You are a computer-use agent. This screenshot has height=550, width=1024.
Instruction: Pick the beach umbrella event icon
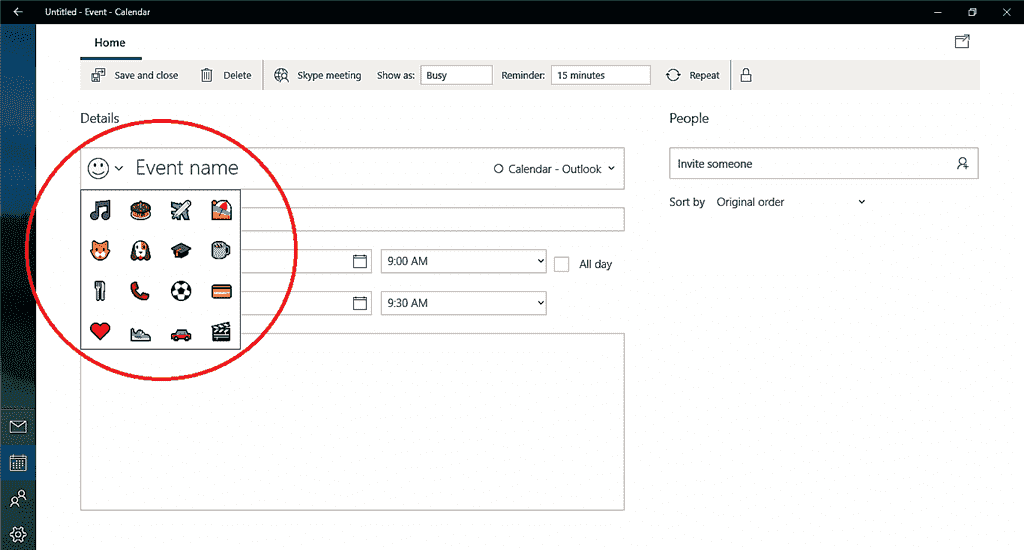(221, 210)
